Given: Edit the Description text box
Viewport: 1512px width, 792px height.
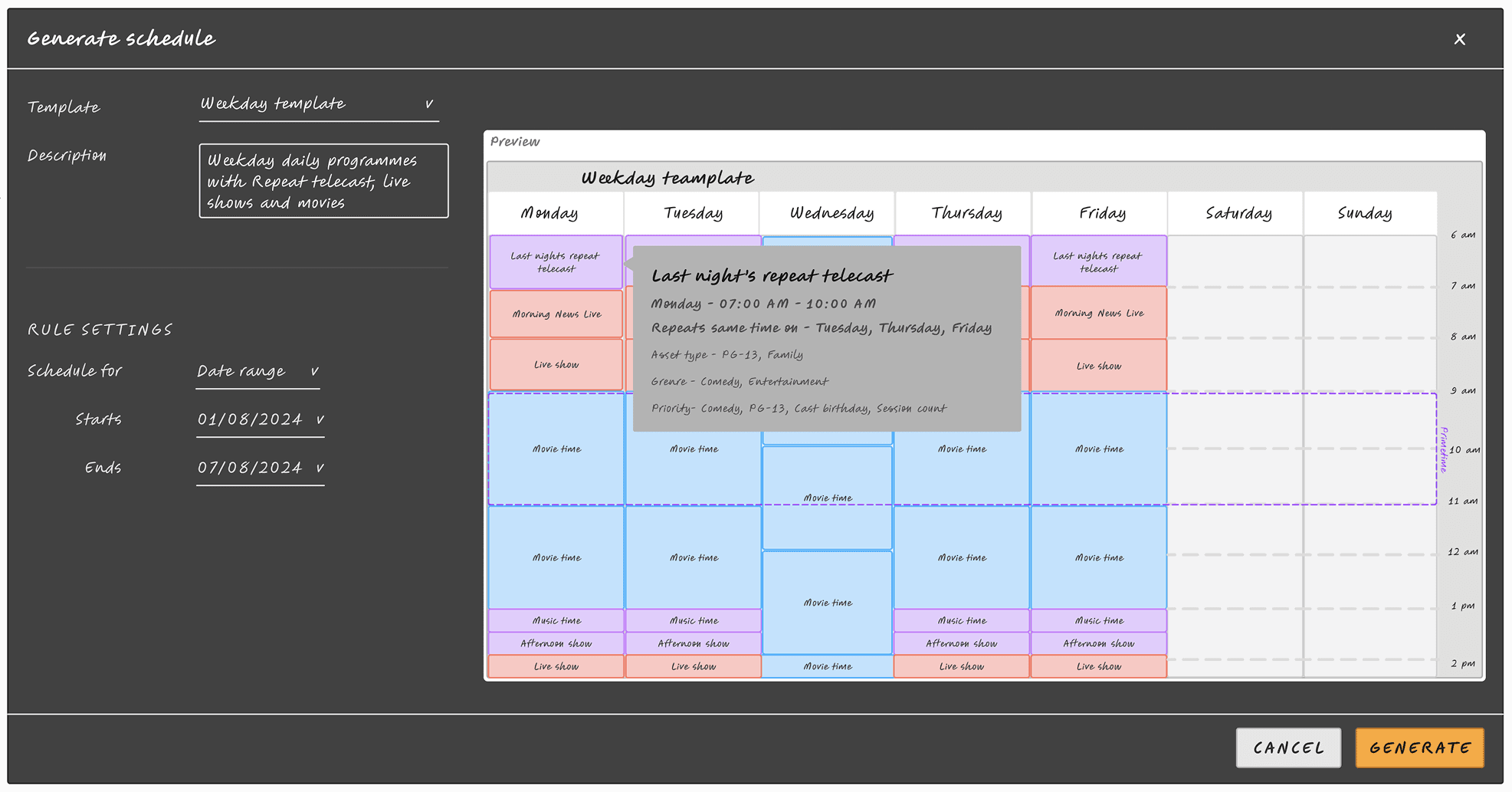Looking at the screenshot, I should (323, 181).
